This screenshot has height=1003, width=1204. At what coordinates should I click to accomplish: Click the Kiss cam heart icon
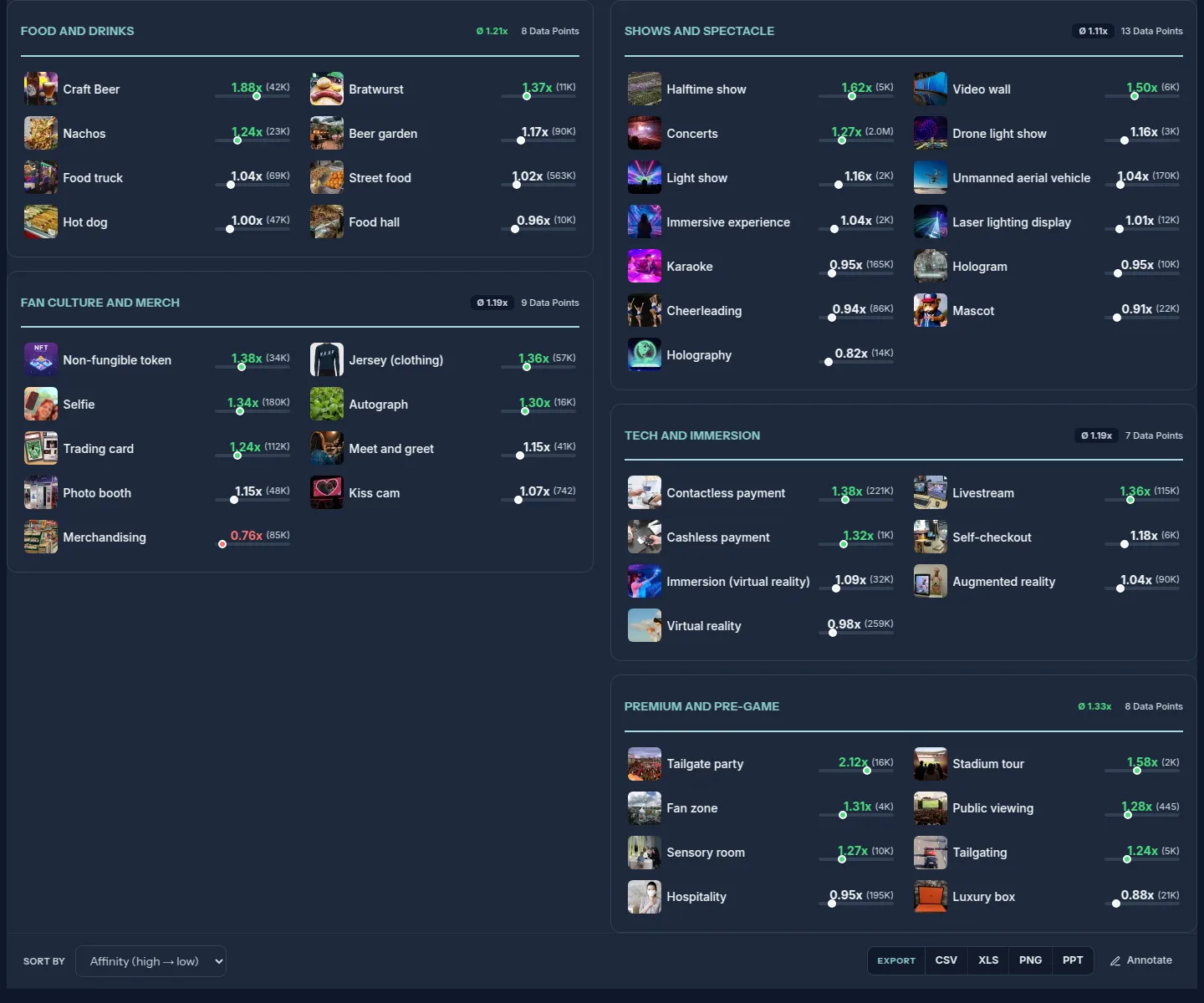327,492
